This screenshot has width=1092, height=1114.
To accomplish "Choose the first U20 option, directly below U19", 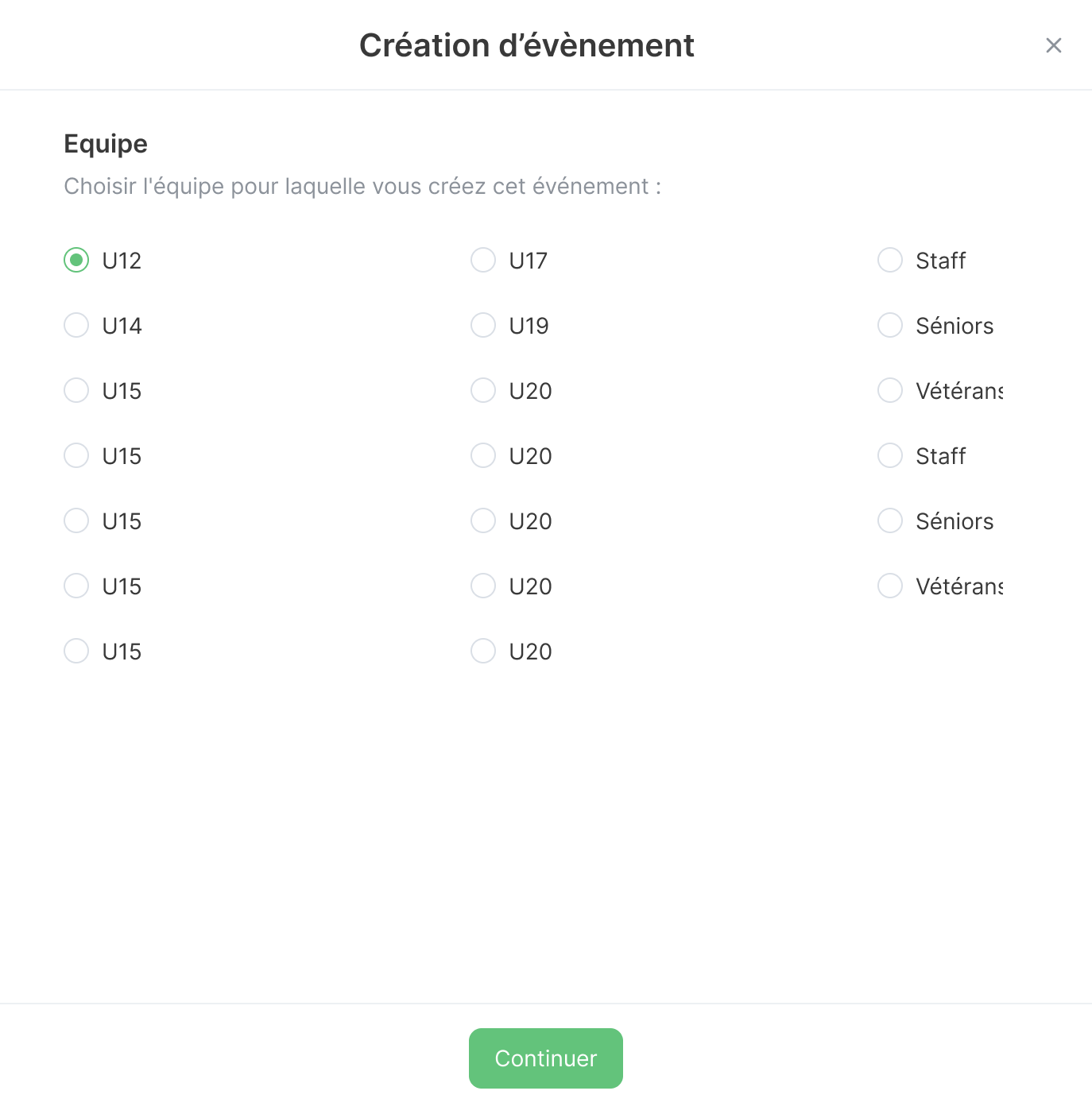I will click(483, 391).
